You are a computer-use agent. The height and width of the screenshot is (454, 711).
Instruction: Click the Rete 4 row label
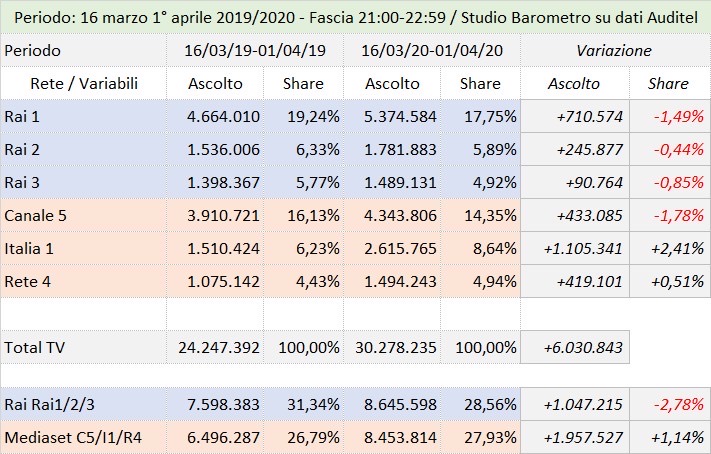(x=28, y=281)
